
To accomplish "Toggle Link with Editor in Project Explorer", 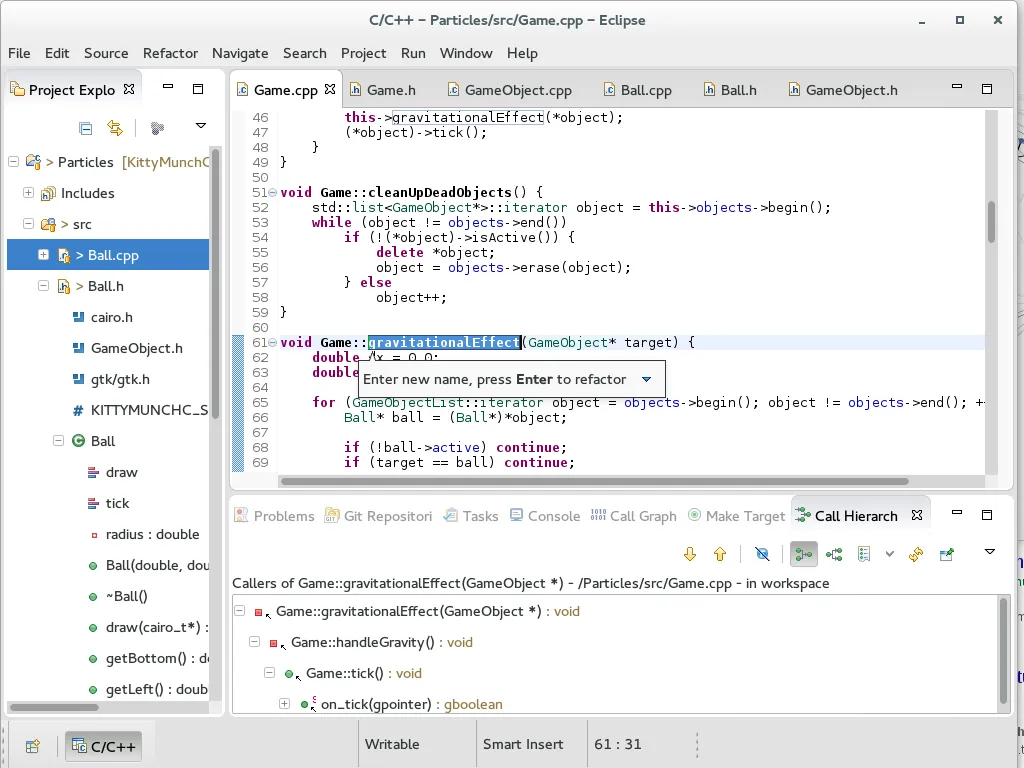I will 115,128.
